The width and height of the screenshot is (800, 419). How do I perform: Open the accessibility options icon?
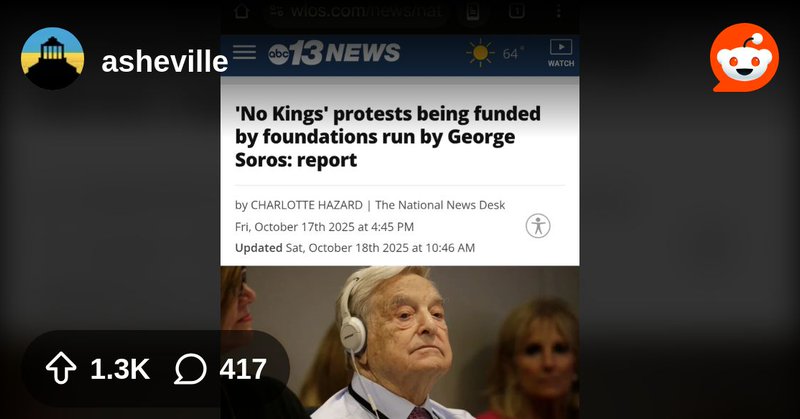[x=538, y=226]
